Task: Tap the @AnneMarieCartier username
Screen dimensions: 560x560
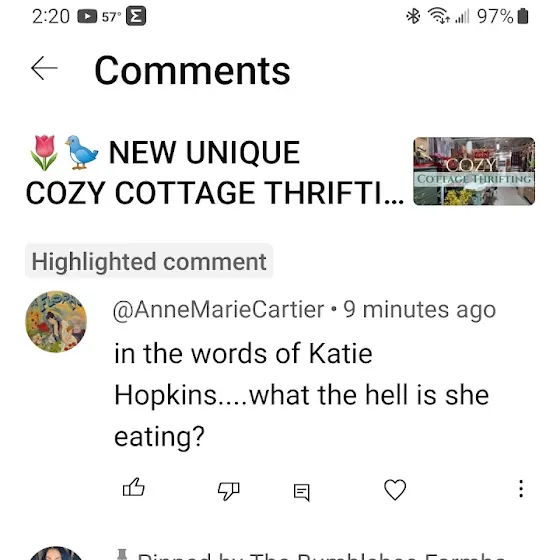Action: tap(219, 310)
